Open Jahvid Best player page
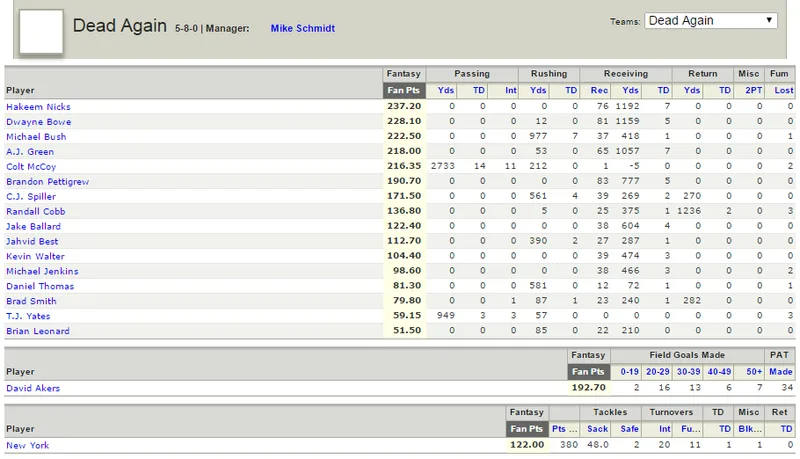Image resolution: width=800 pixels, height=459 pixels. (32, 241)
